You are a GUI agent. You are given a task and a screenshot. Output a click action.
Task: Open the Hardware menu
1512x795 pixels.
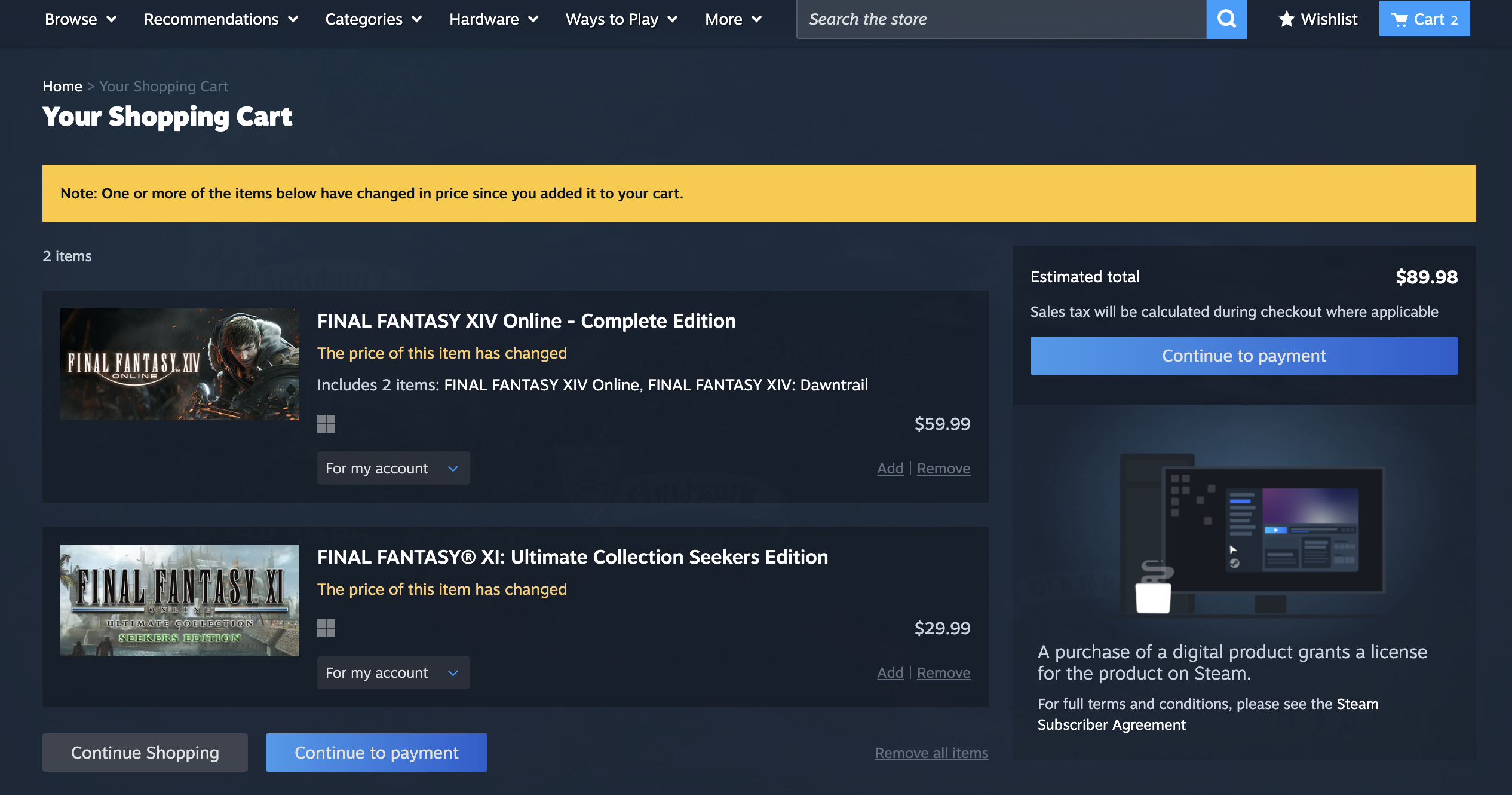[493, 19]
